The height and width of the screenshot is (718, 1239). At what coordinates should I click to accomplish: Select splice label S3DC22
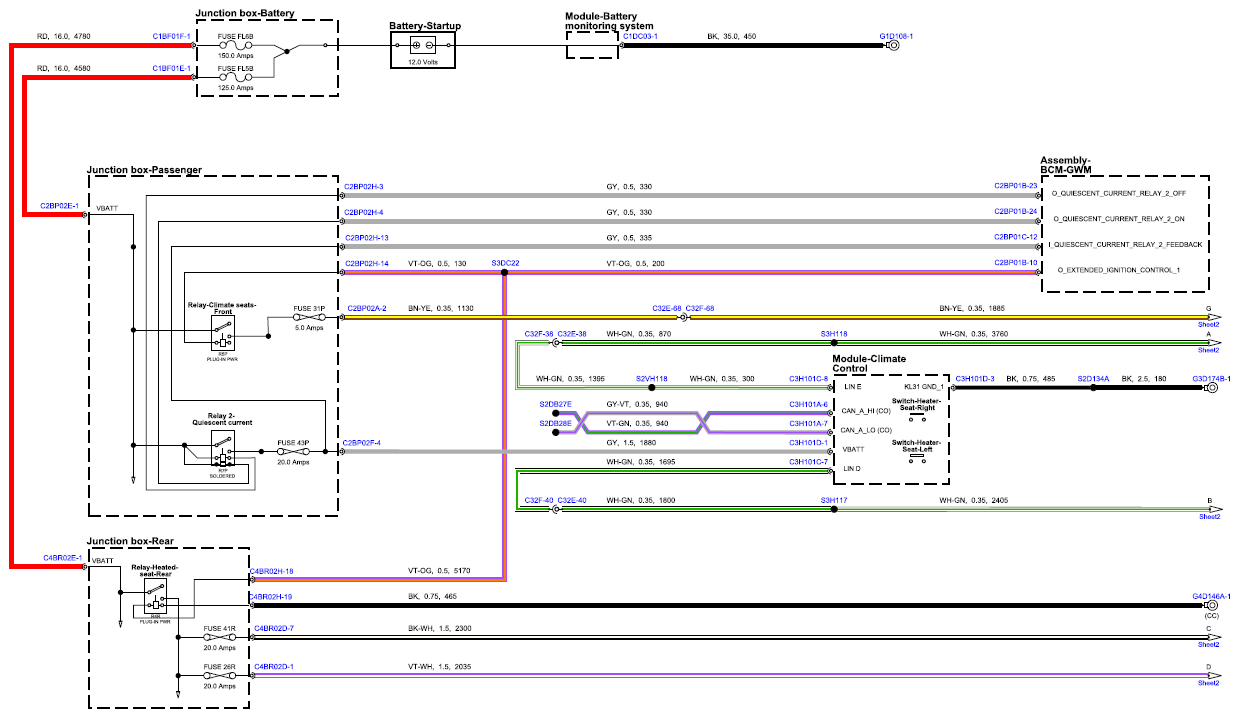[505, 263]
